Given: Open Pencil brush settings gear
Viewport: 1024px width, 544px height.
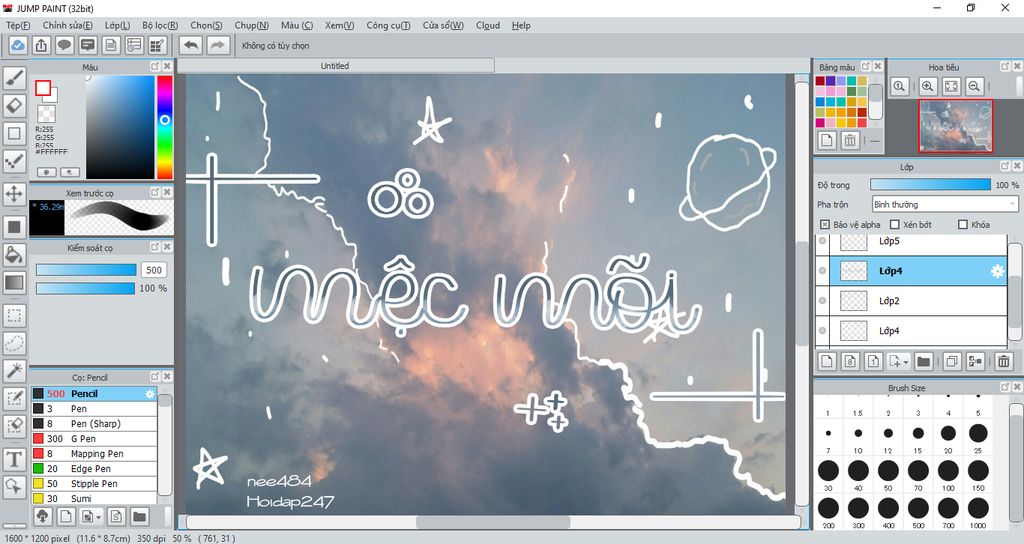Looking at the screenshot, I should tap(150, 394).
